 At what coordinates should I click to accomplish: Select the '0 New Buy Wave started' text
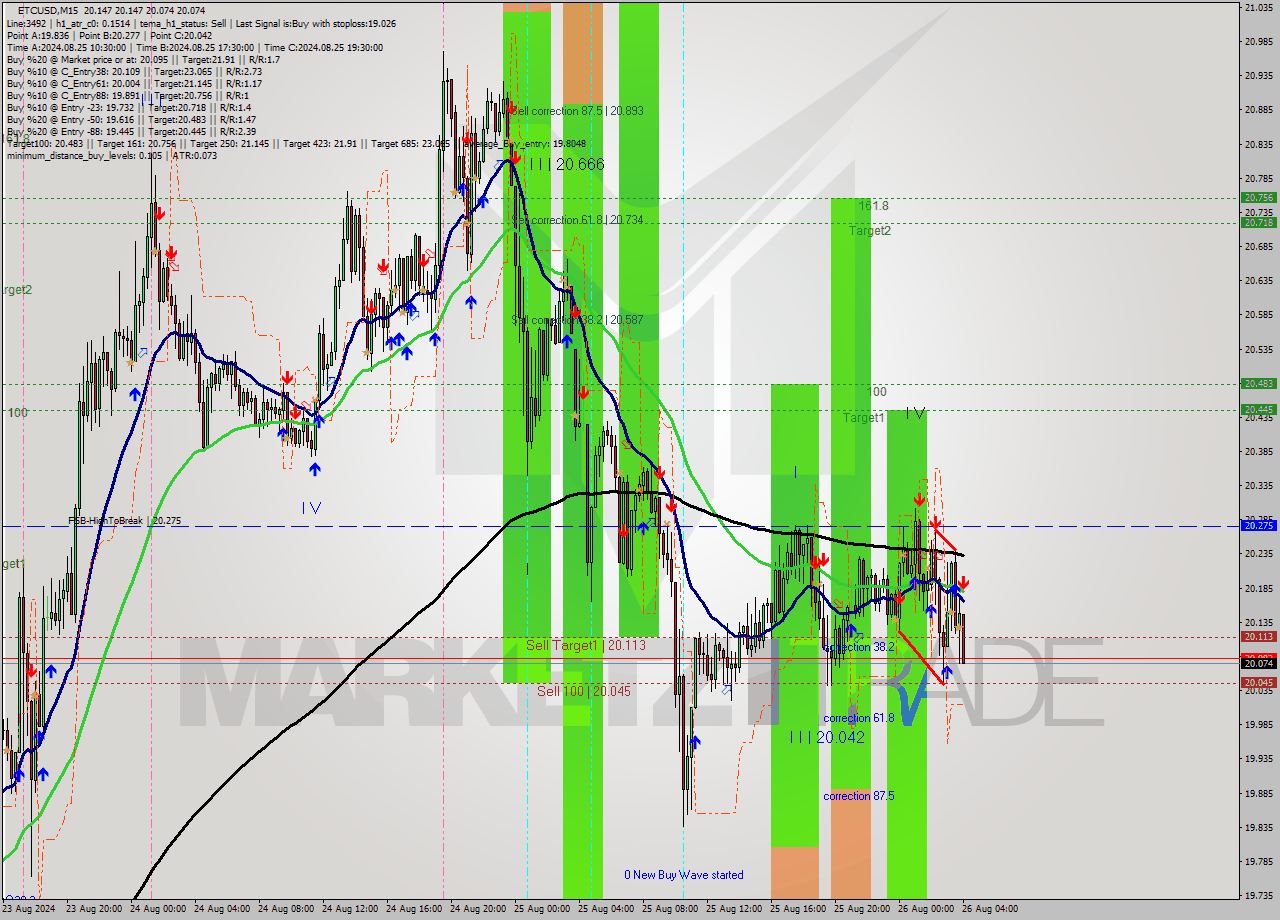tap(684, 875)
